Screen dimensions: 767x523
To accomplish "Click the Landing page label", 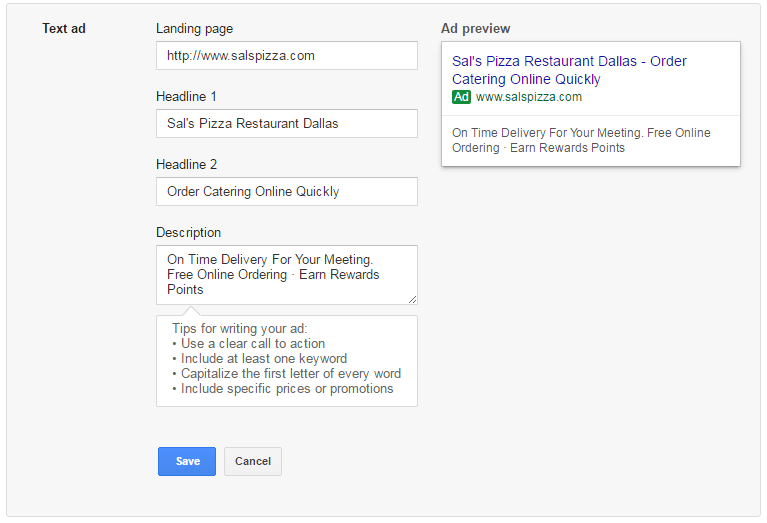I will tap(195, 29).
